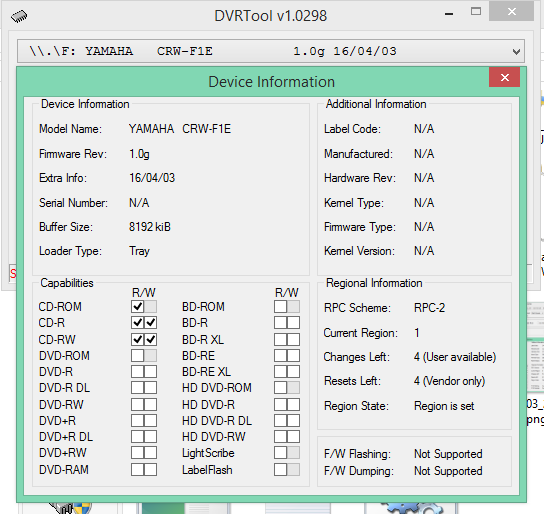Screen dimensions: 544x514
Task: Click the Extra Info value 16/04/03
Action: click(152, 178)
